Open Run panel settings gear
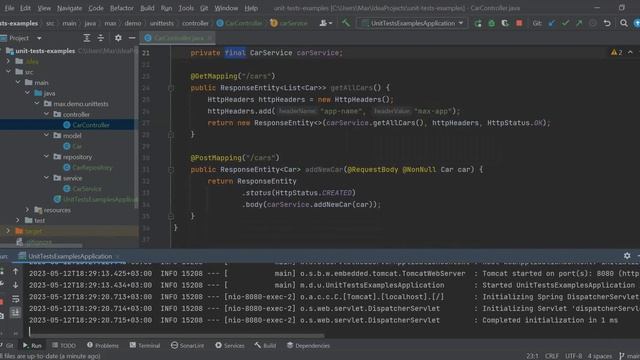Image resolution: width=640 pixels, height=360 pixels. tap(627, 256)
